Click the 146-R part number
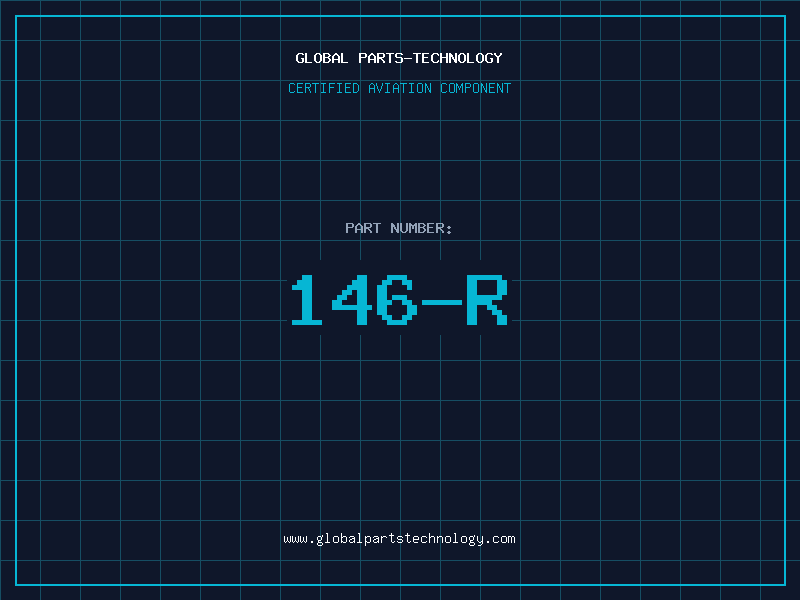This screenshot has width=800, height=600. (x=399, y=300)
